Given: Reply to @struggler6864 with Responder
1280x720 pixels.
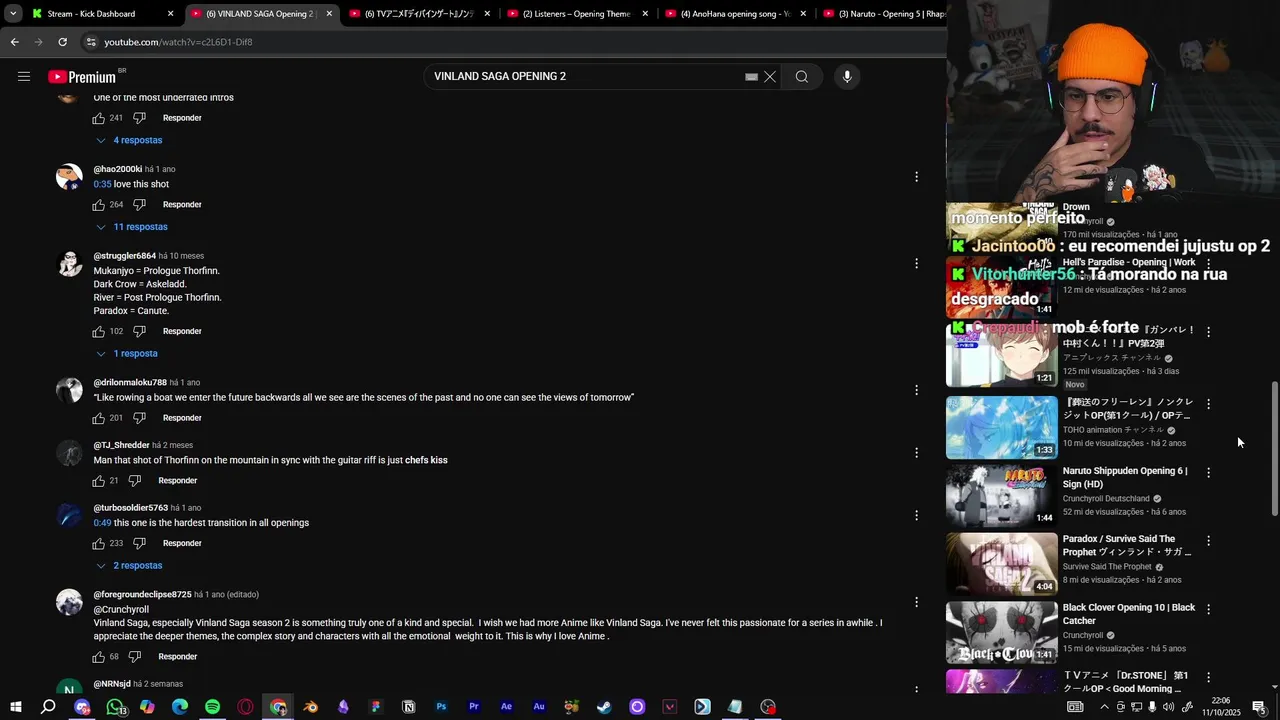Looking at the screenshot, I should pos(182,331).
